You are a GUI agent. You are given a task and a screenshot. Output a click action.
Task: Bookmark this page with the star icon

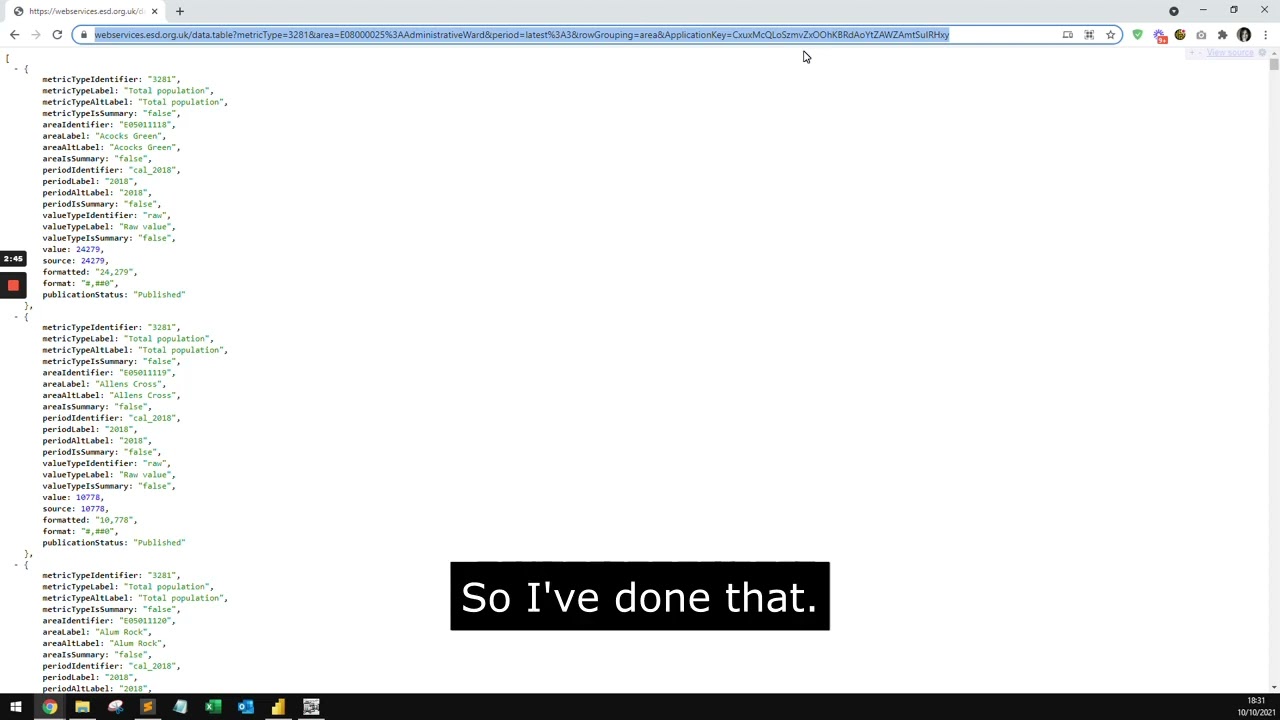click(1110, 35)
